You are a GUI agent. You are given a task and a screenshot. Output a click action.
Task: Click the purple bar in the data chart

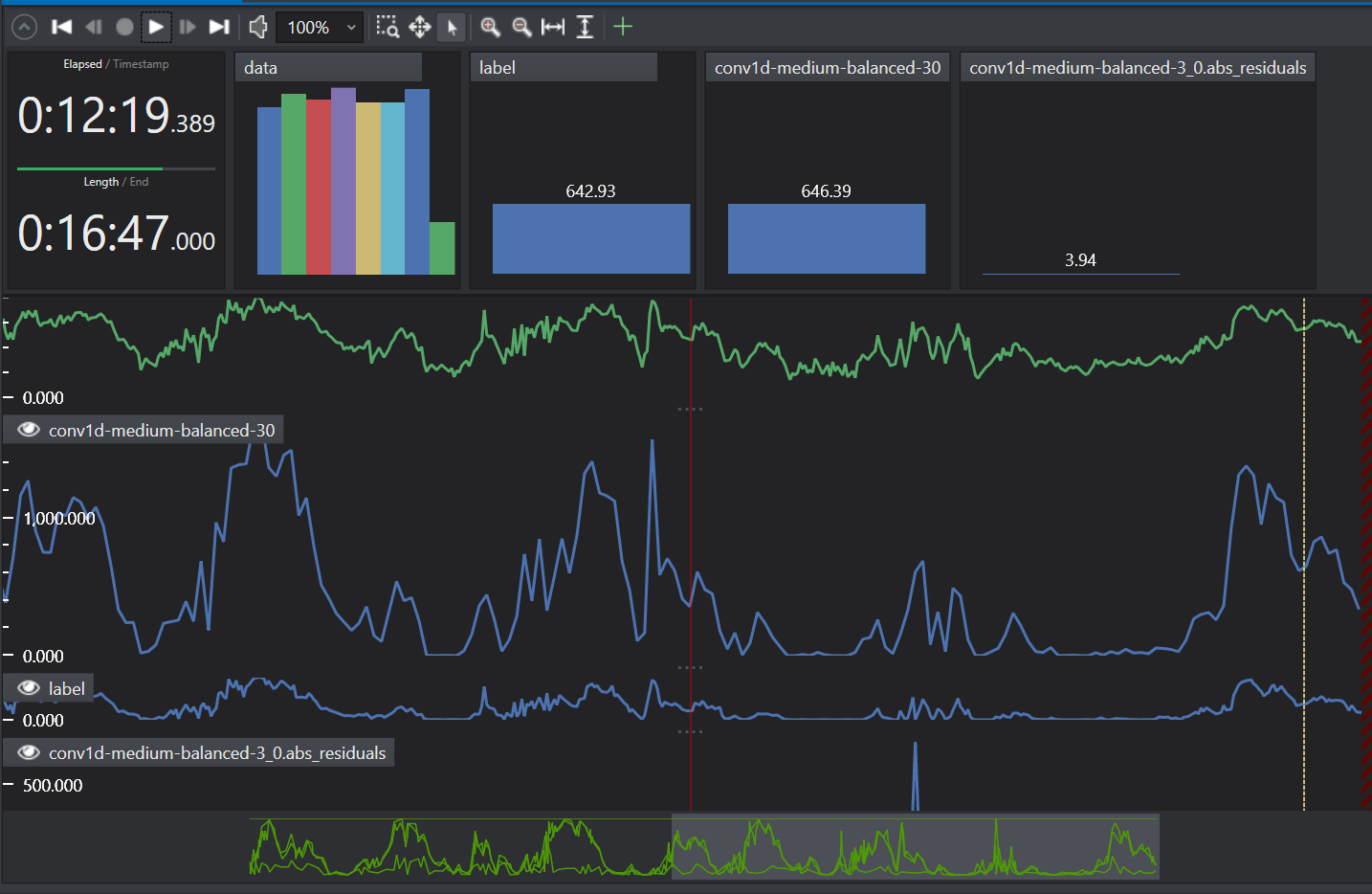[x=343, y=181]
